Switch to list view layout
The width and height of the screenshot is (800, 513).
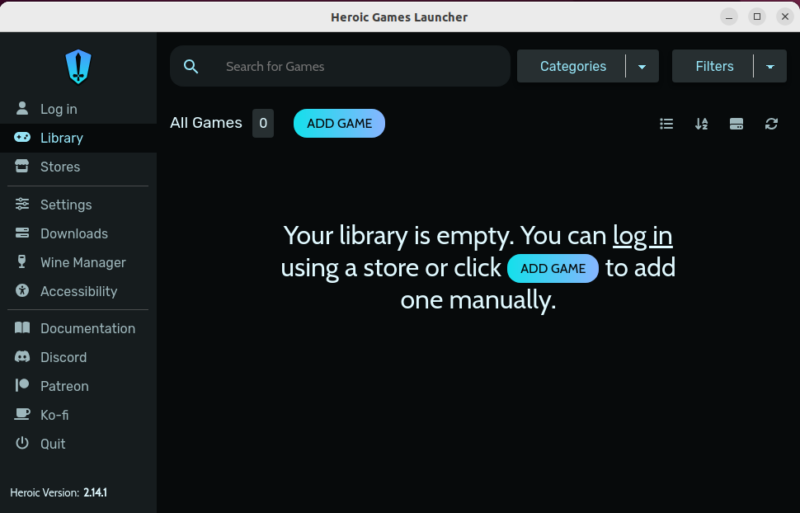[x=666, y=124]
